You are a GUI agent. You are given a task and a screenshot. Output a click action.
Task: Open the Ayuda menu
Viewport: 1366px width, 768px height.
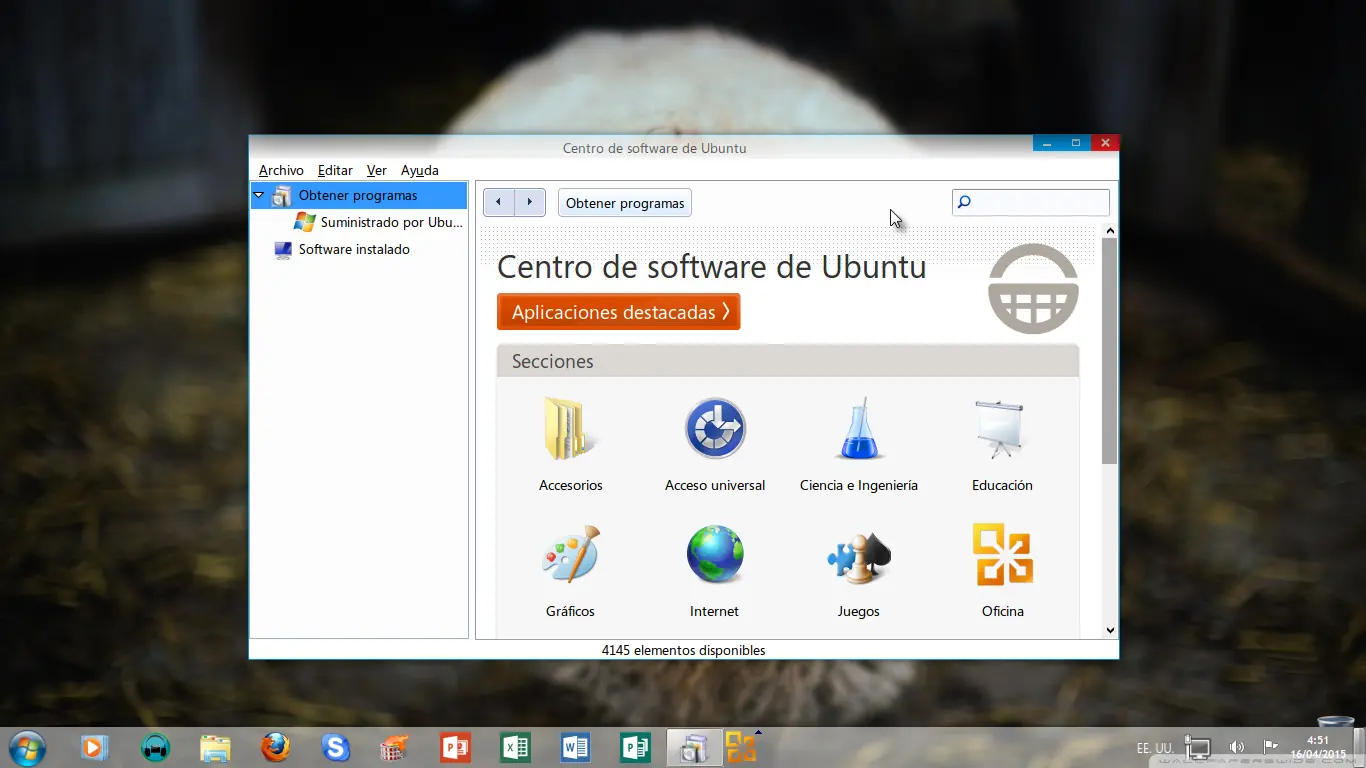tap(420, 170)
